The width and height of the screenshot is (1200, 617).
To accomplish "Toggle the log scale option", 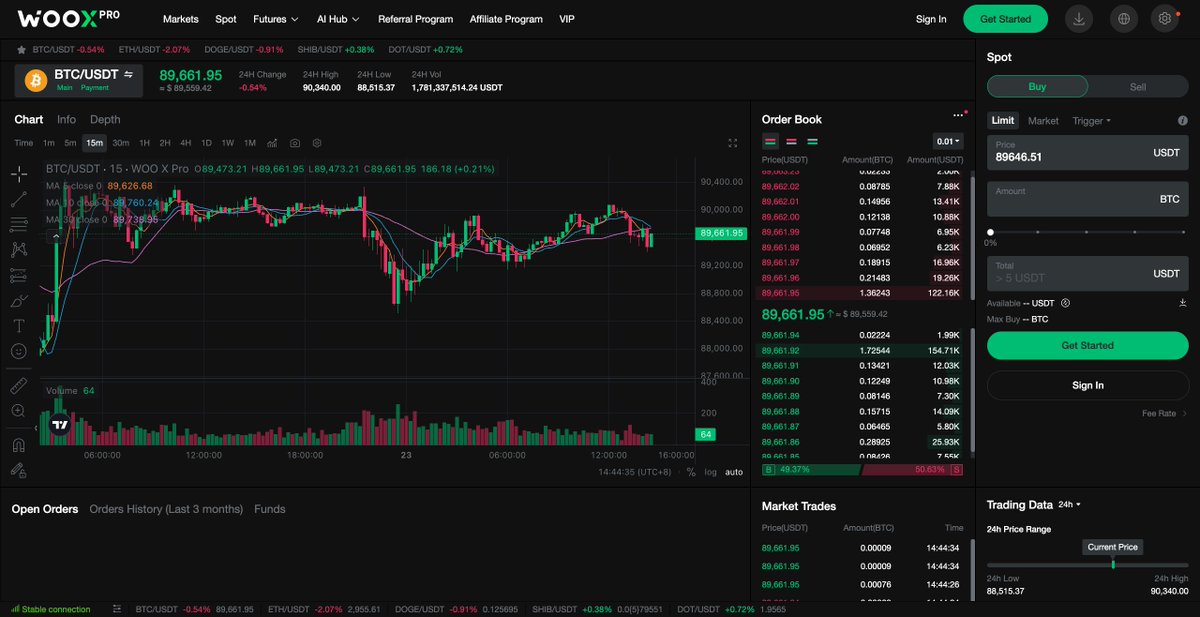I will click(x=710, y=472).
